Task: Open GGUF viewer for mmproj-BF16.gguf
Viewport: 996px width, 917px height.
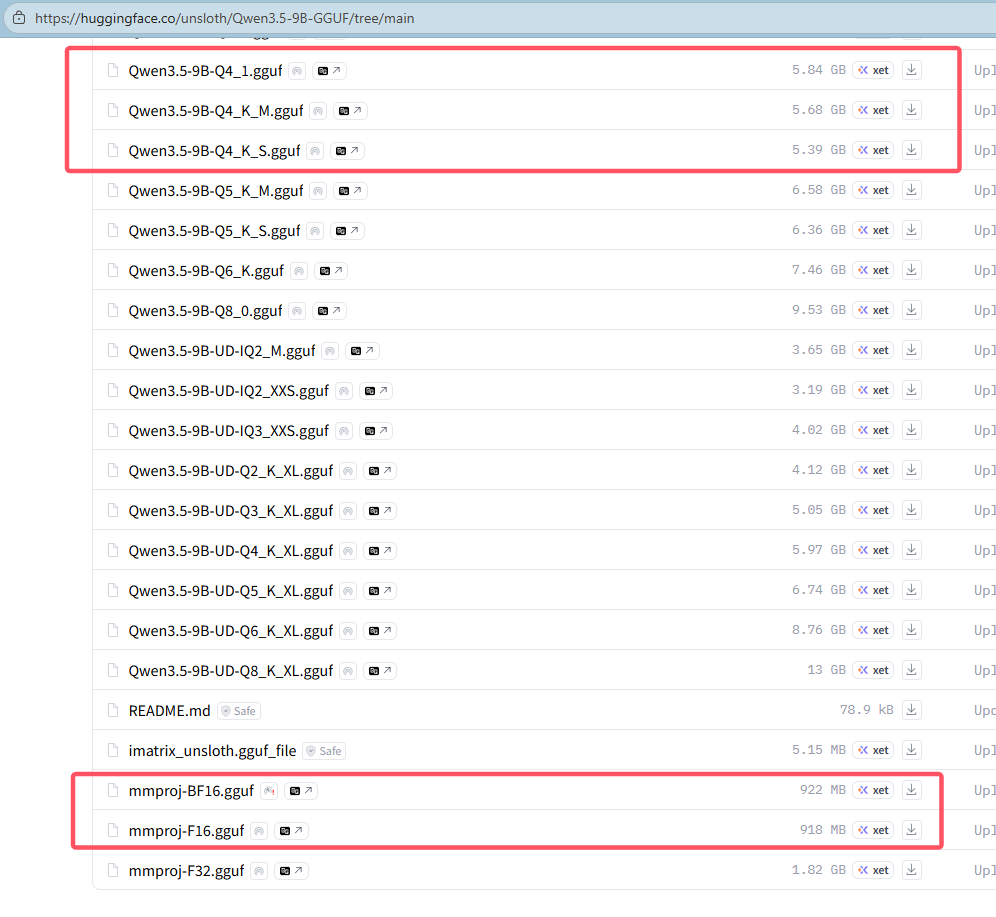Action: point(301,791)
